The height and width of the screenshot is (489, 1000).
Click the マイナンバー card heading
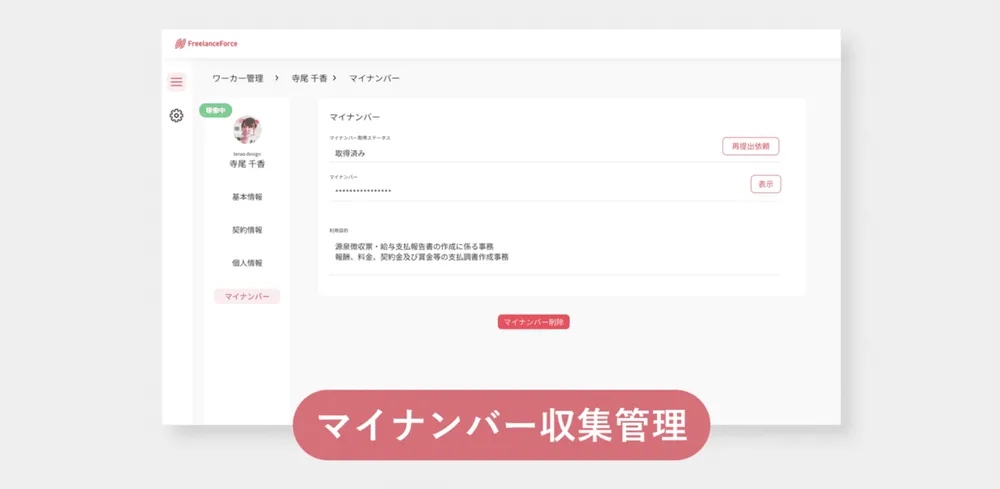point(355,117)
